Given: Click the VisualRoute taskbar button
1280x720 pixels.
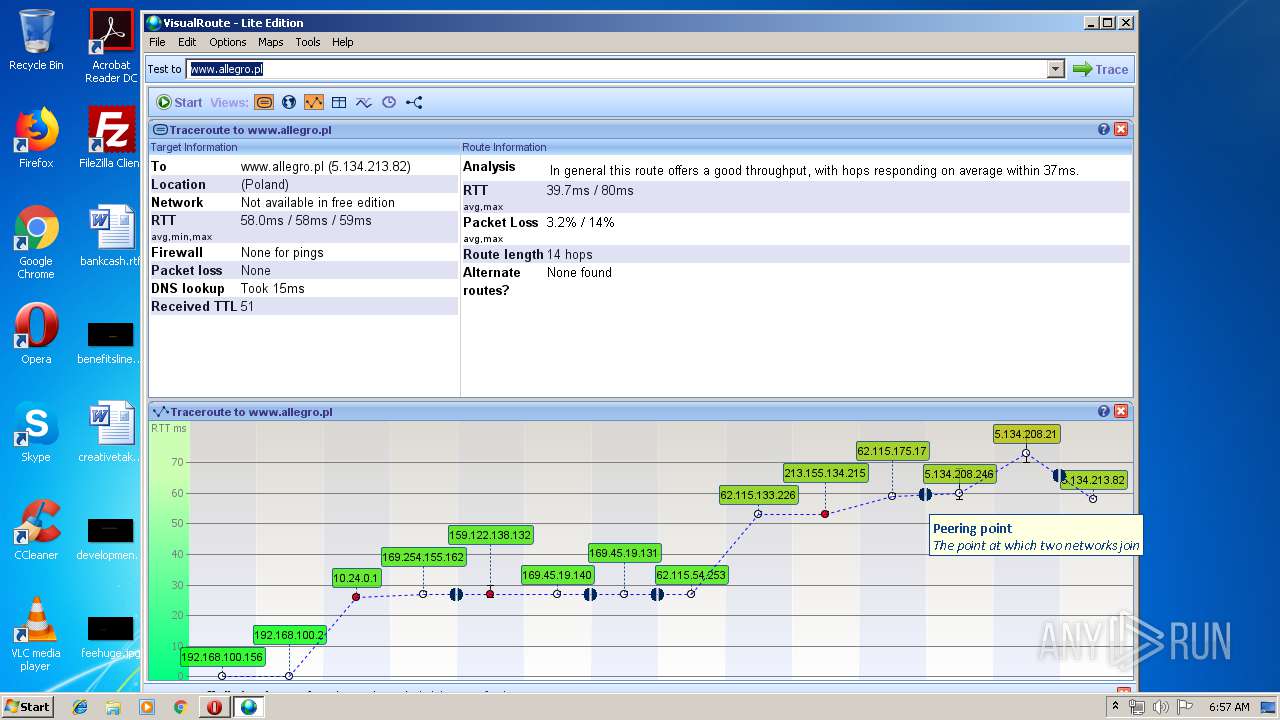Looking at the screenshot, I should pos(249,707).
